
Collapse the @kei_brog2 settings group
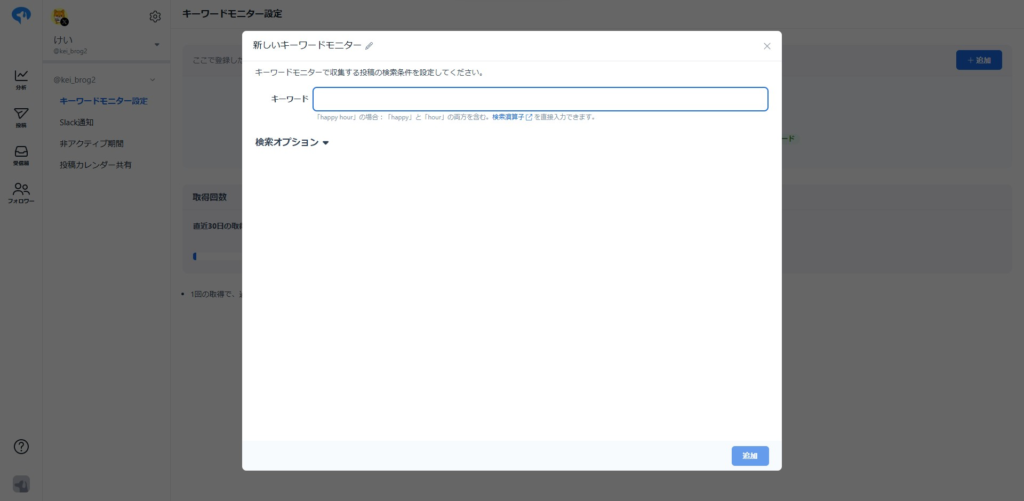click(153, 80)
